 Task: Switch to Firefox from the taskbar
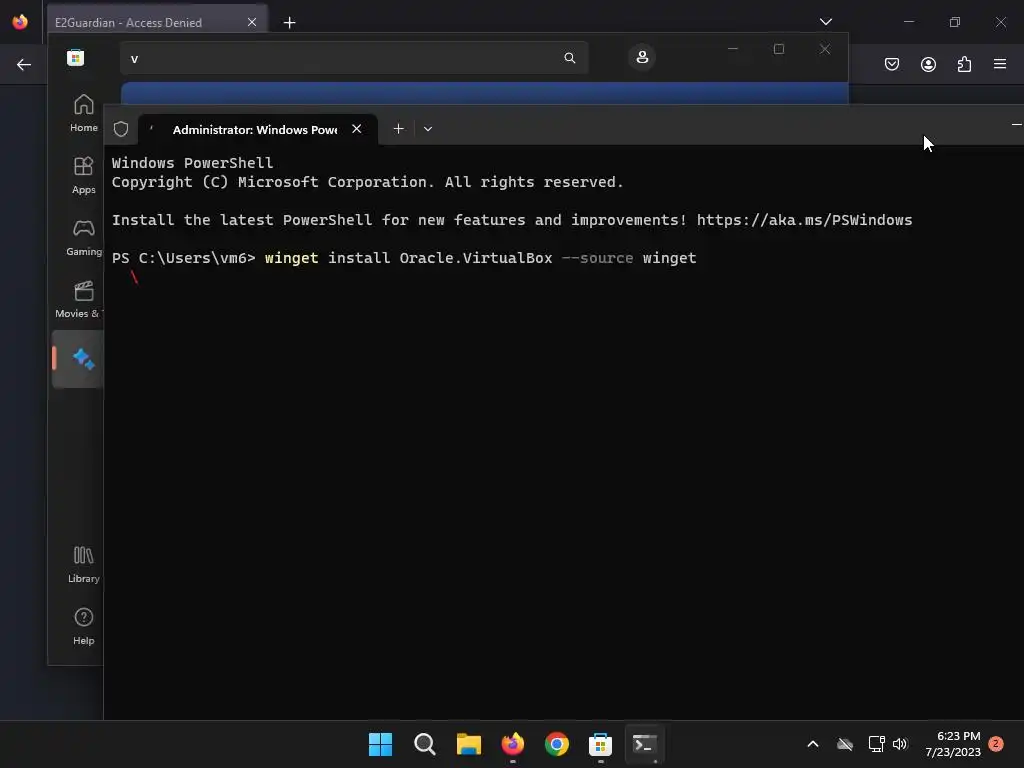(513, 744)
